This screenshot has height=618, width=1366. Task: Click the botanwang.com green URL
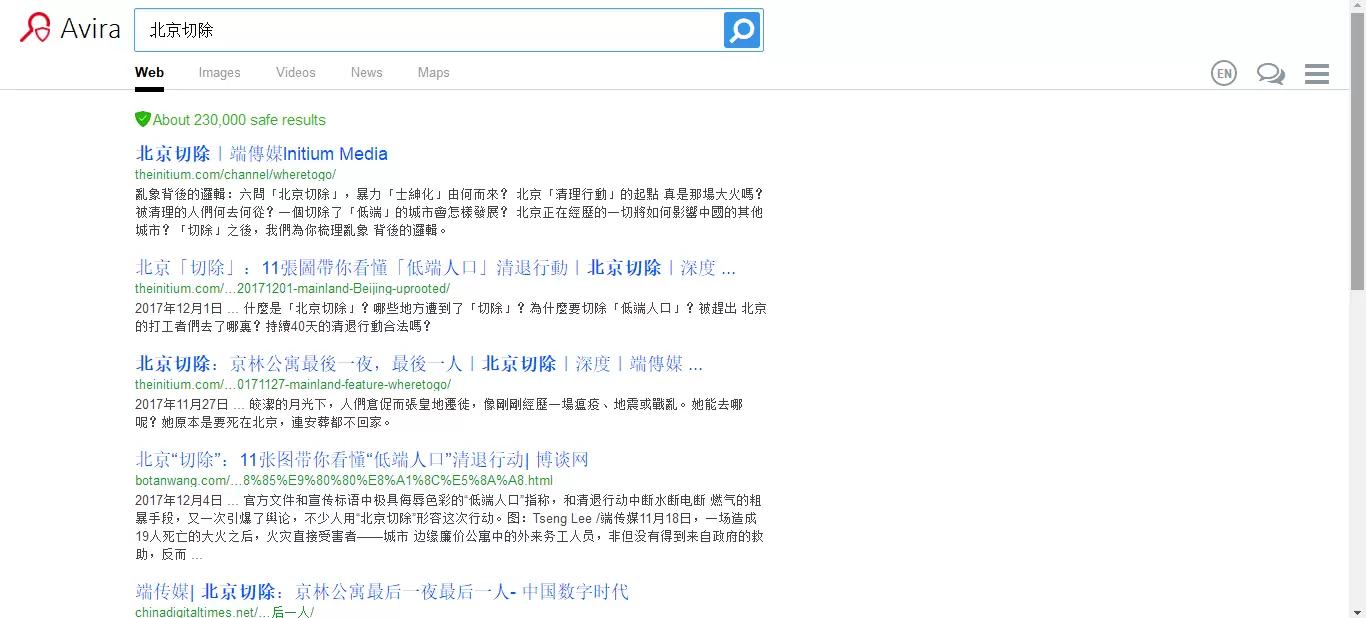(343, 480)
